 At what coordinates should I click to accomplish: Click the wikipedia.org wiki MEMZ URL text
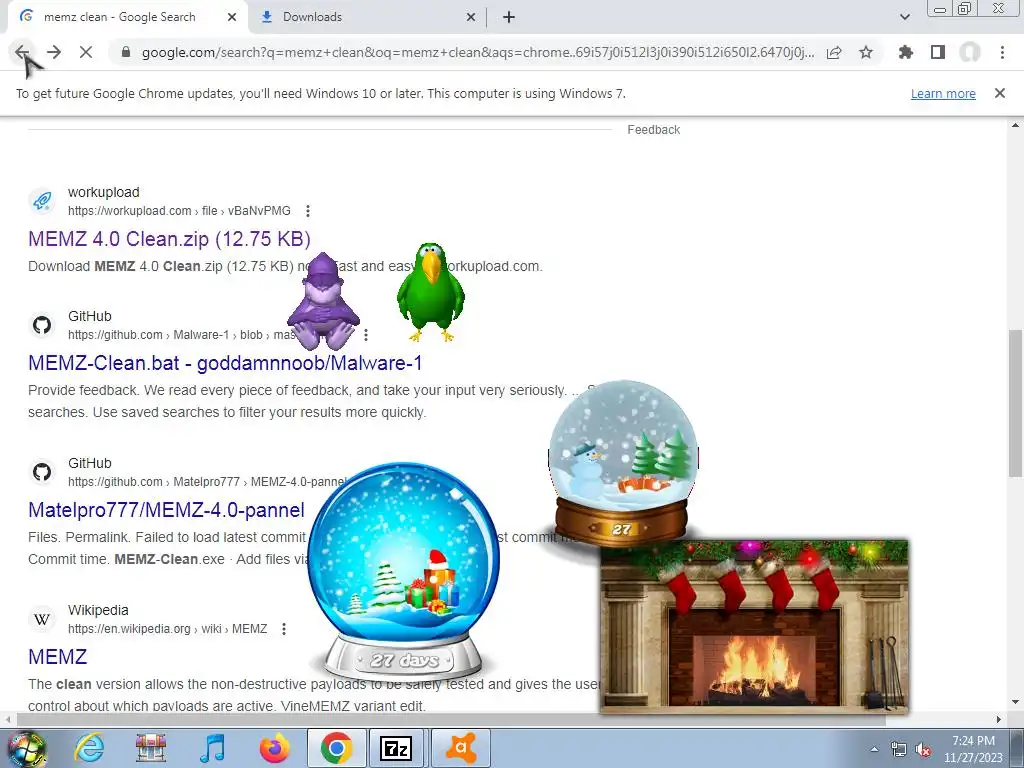[168, 629]
